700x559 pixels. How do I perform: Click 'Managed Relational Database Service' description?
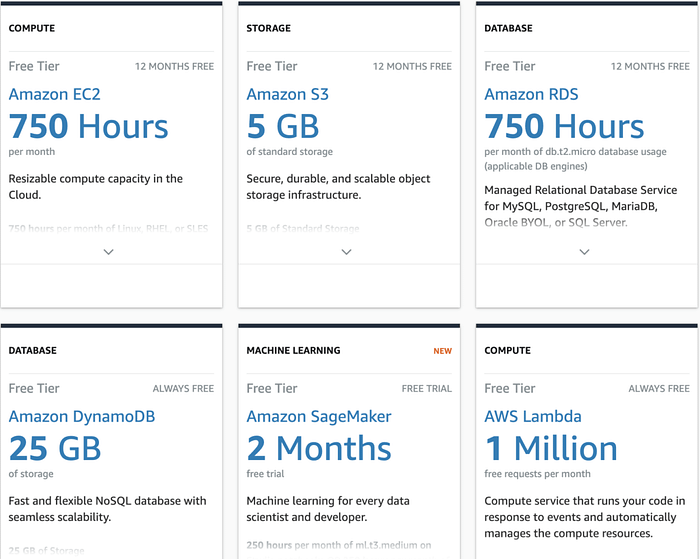point(580,206)
